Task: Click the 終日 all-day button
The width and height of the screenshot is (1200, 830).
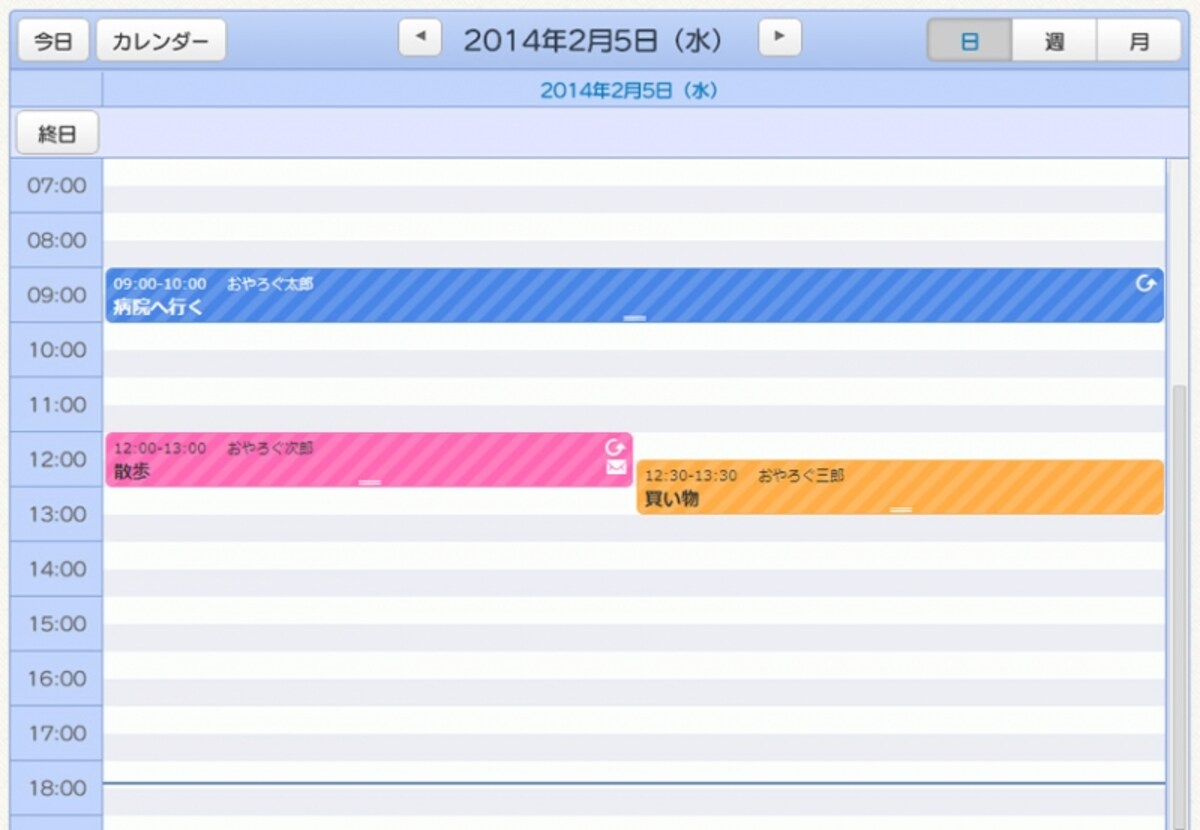Action: coord(57,133)
